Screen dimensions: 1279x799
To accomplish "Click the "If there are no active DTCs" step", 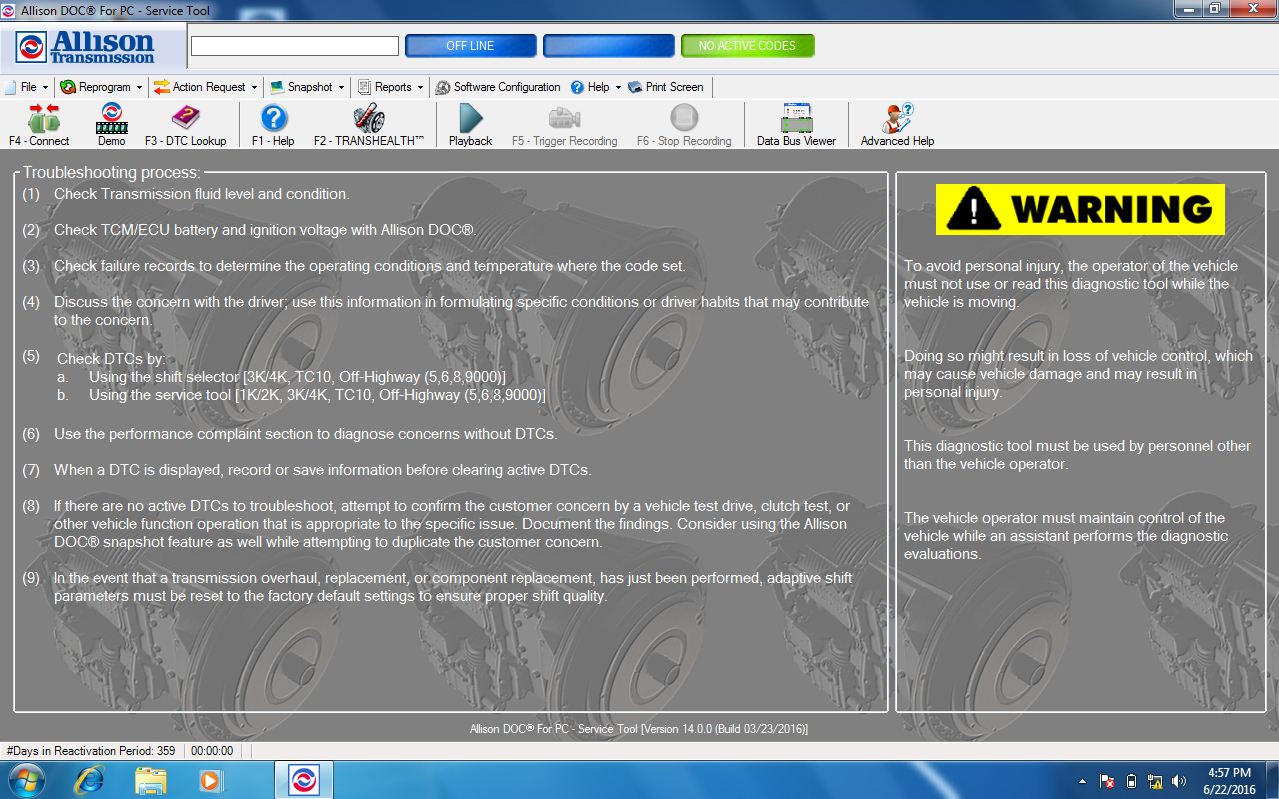I will 452,524.
